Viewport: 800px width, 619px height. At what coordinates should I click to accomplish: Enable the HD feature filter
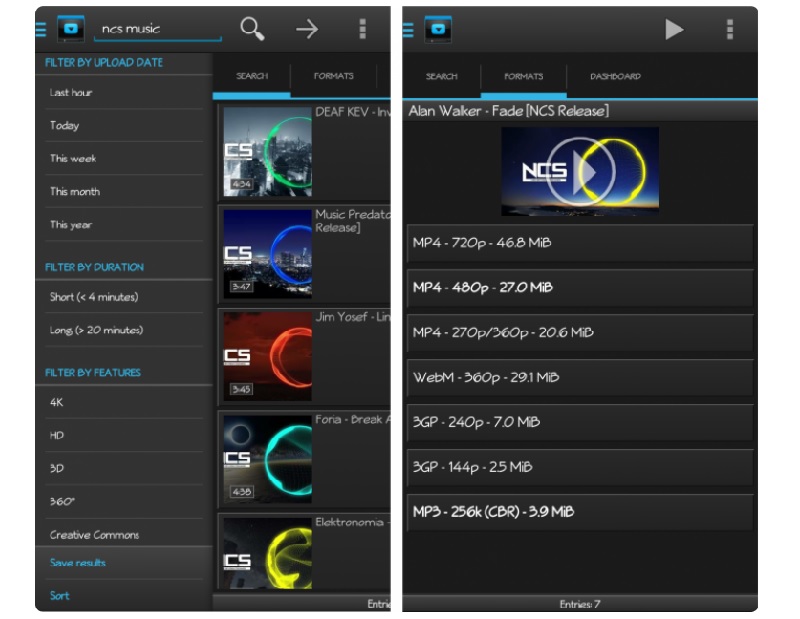pyautogui.click(x=124, y=435)
